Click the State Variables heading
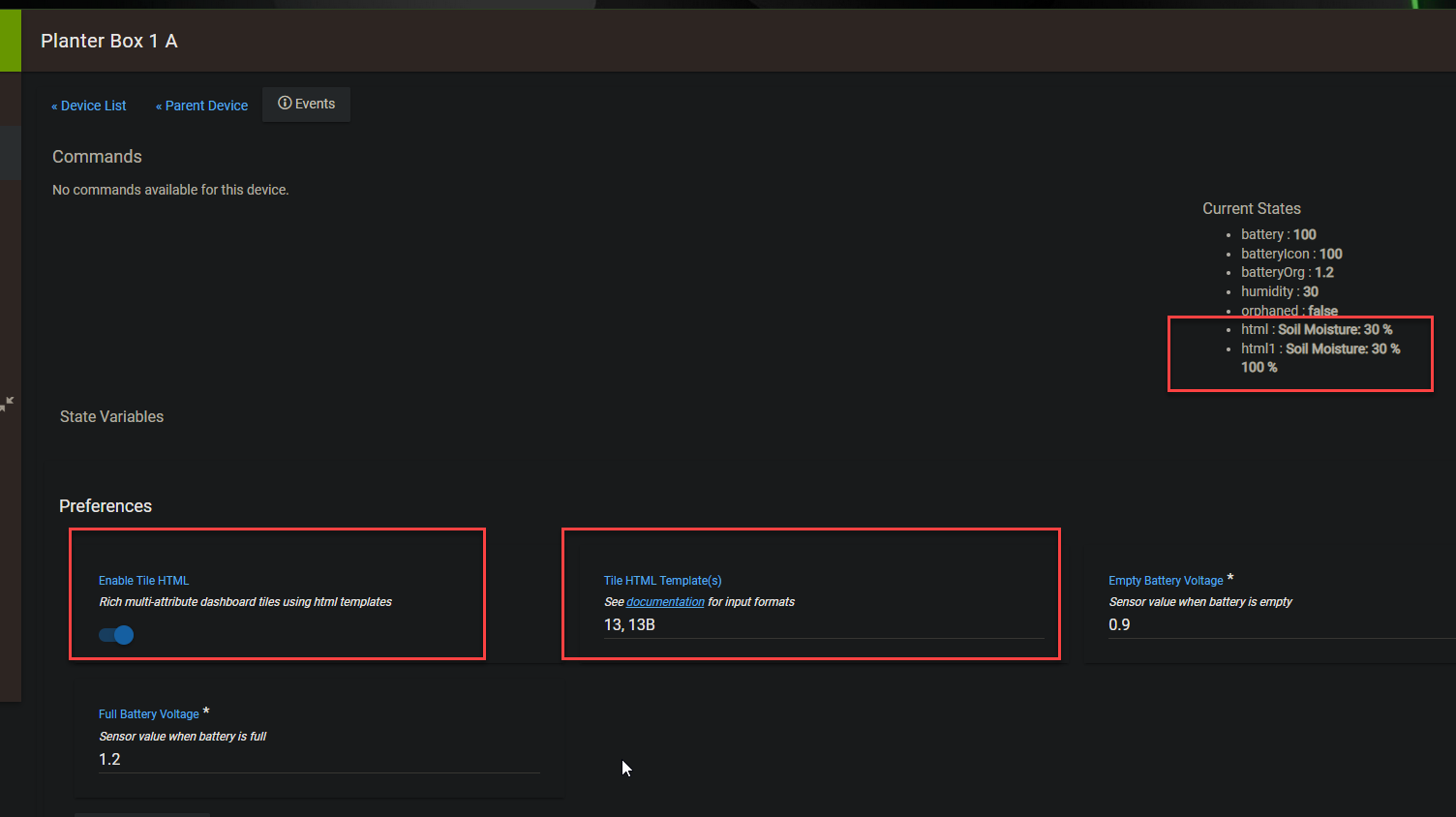 (x=111, y=417)
